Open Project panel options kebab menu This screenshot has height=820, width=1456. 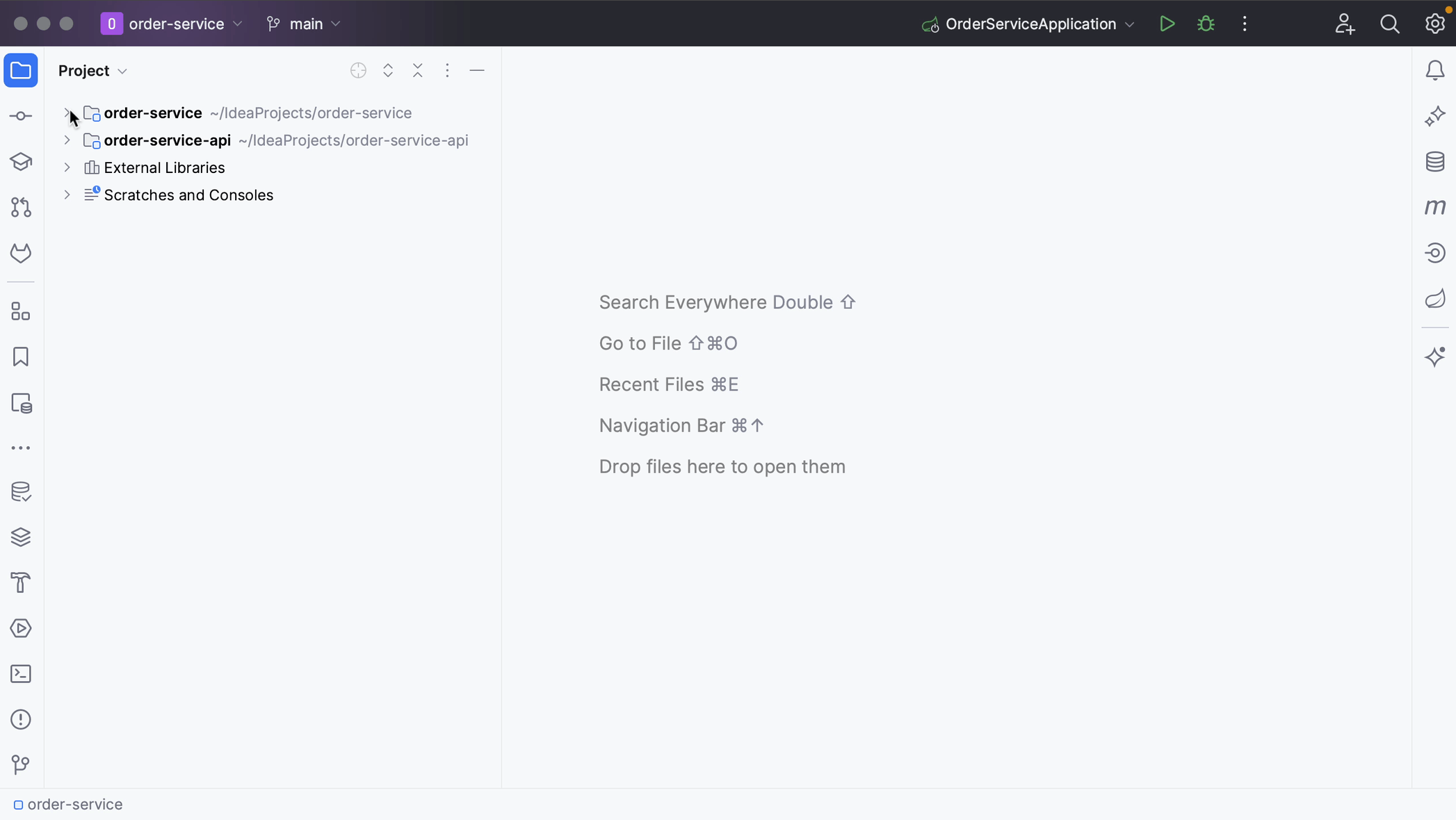pos(447,70)
